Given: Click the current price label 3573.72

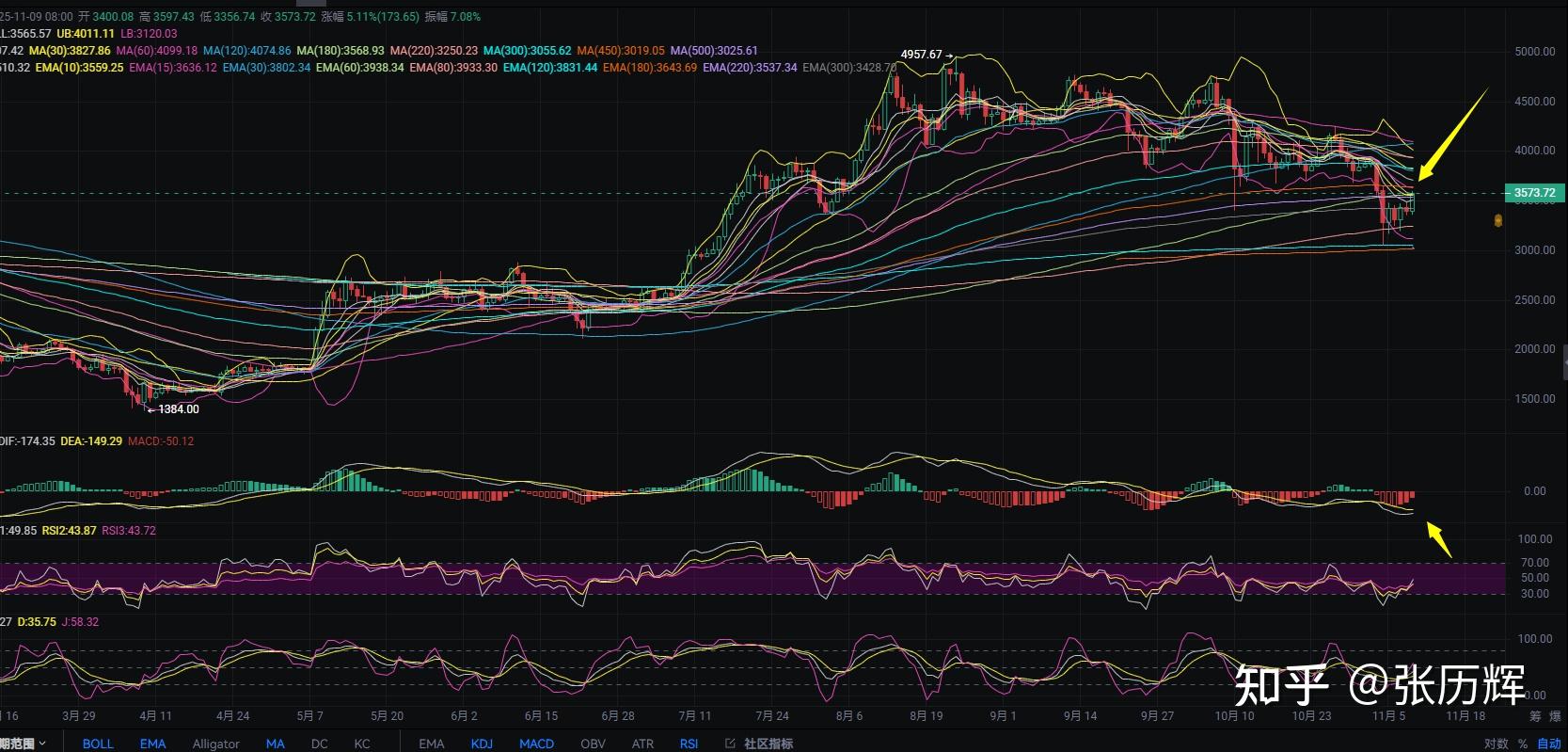Looking at the screenshot, I should (x=1533, y=193).
